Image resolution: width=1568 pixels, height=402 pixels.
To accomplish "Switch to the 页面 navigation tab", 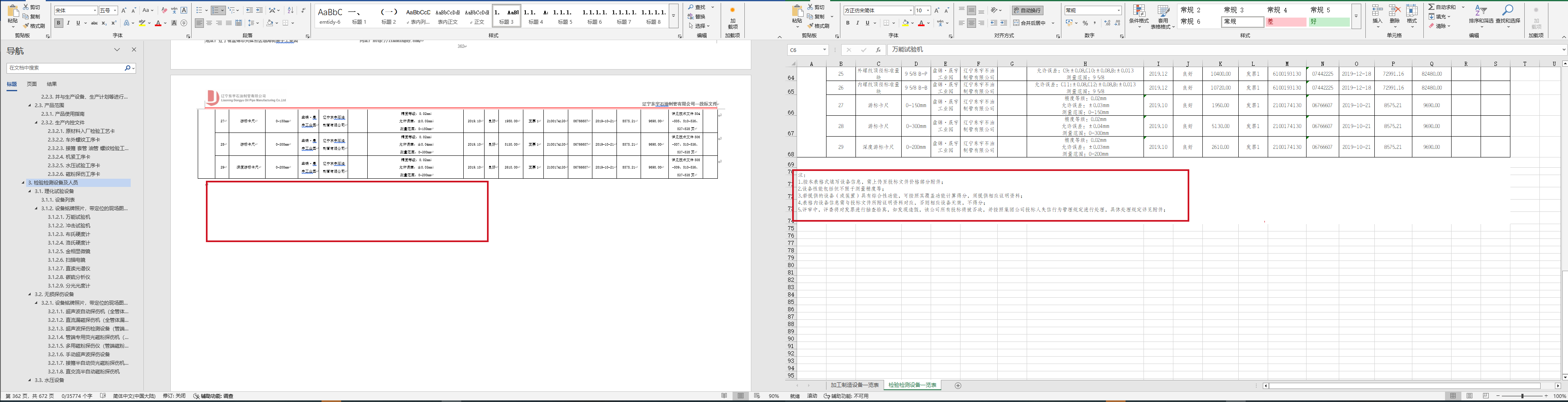I will pyautogui.click(x=31, y=84).
